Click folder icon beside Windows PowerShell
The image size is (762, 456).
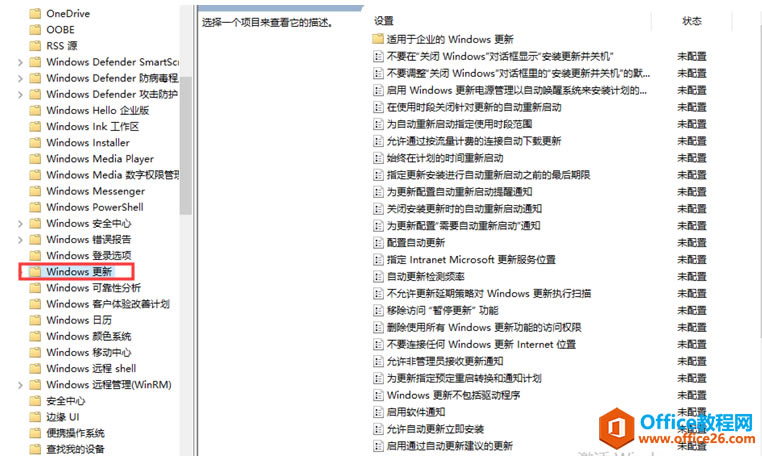point(35,207)
